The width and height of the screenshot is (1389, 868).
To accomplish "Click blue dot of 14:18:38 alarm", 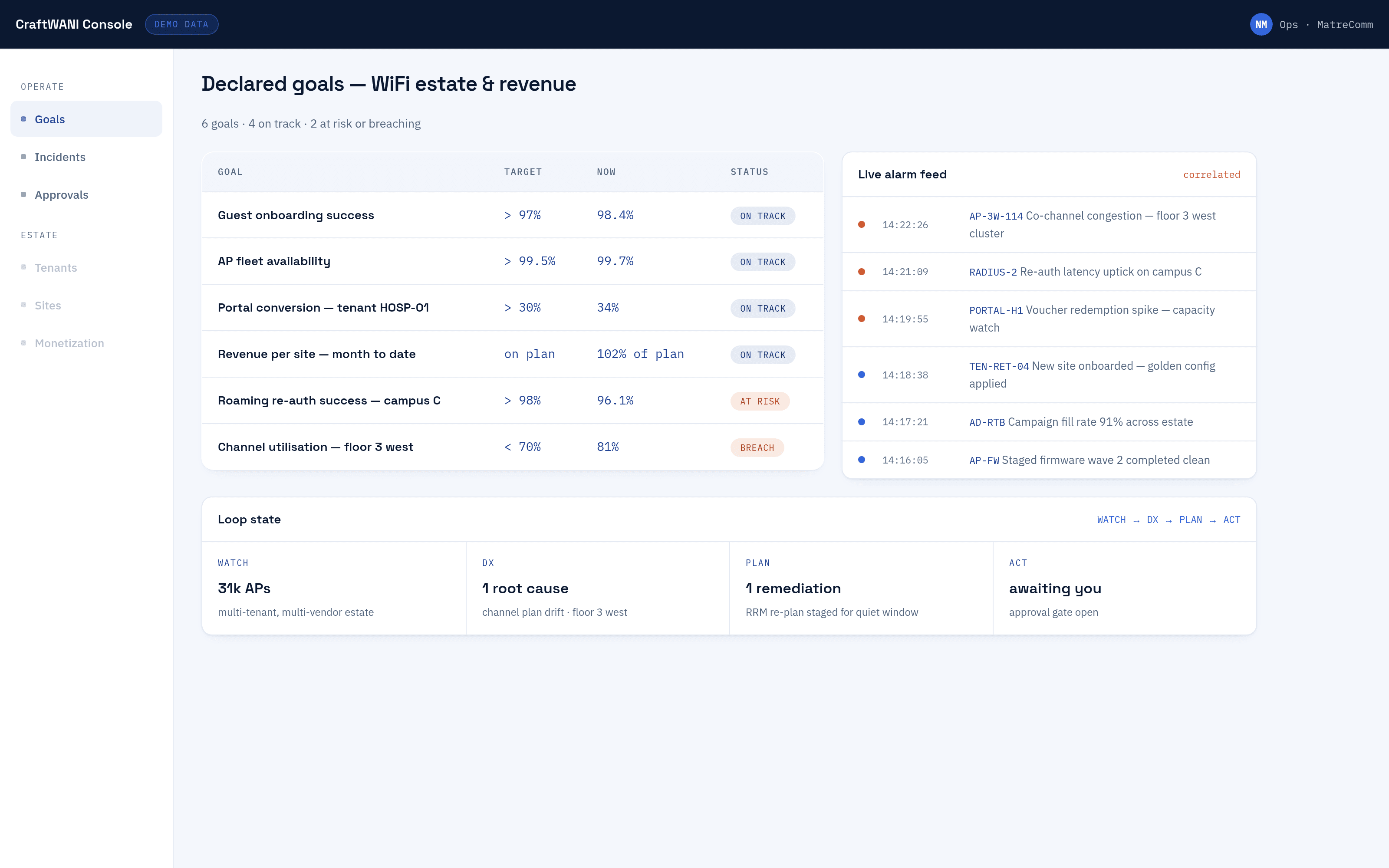I will [862, 375].
